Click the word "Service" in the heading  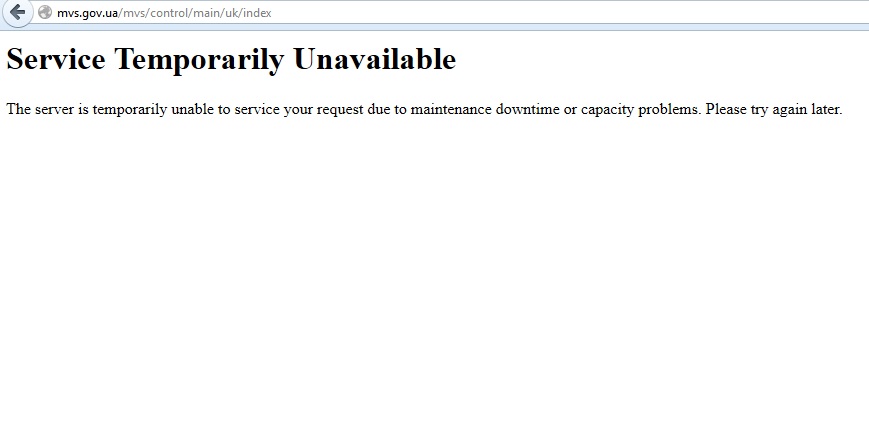[x=56, y=59]
